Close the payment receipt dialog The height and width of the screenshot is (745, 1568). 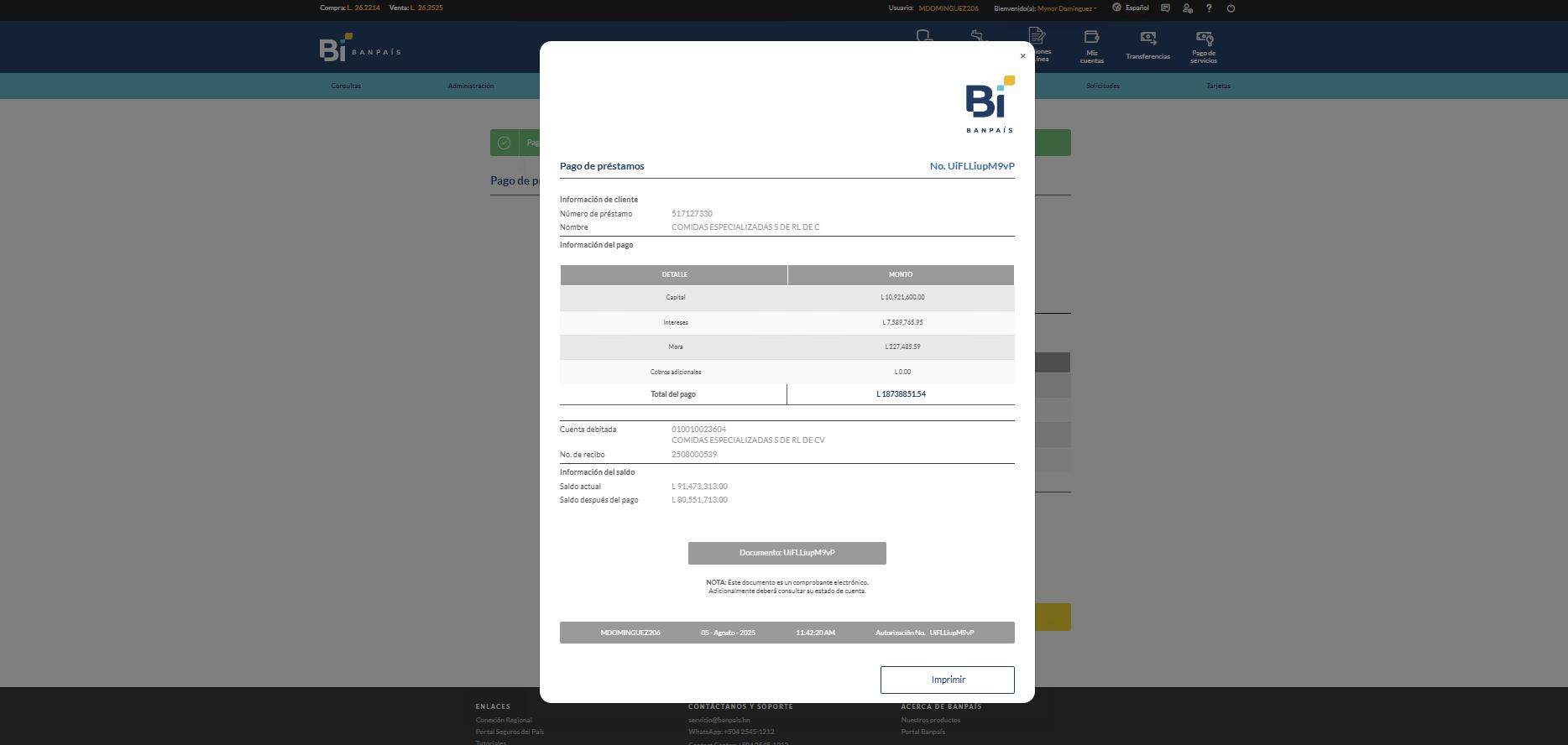pos(1022,56)
